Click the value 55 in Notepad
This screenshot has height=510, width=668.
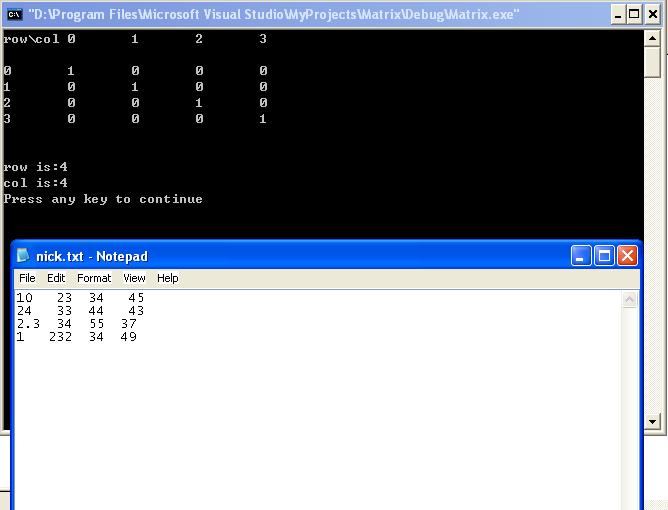pos(97,324)
